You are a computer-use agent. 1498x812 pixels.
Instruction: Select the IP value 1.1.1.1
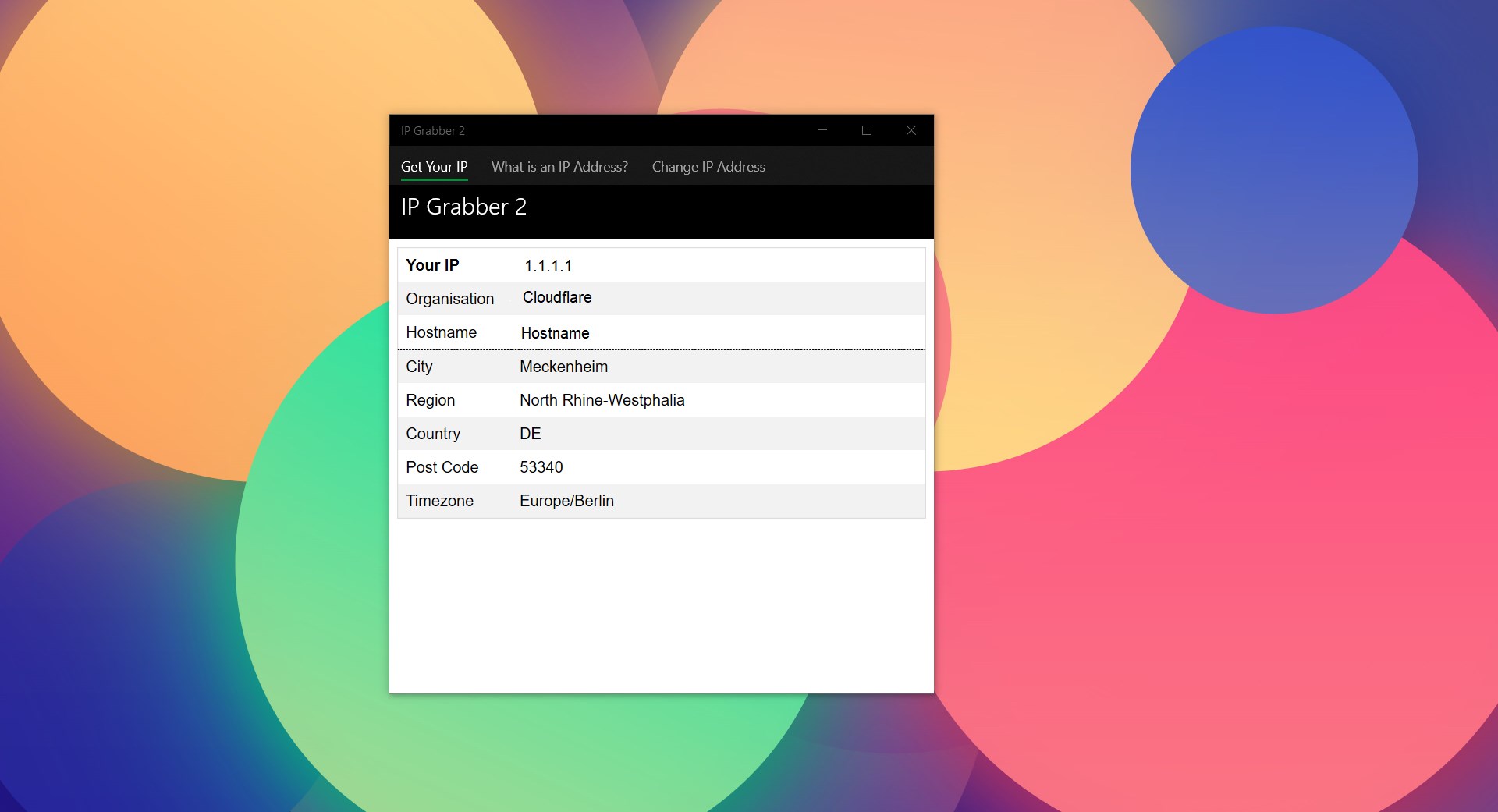(548, 266)
